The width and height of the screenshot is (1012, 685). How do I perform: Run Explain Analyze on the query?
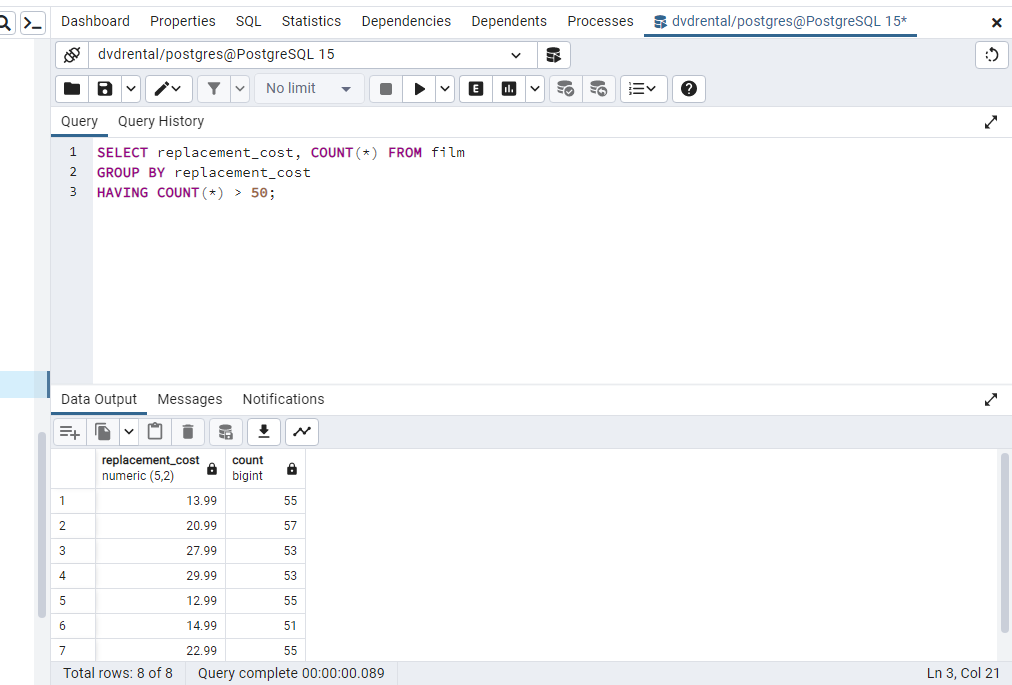coord(509,88)
